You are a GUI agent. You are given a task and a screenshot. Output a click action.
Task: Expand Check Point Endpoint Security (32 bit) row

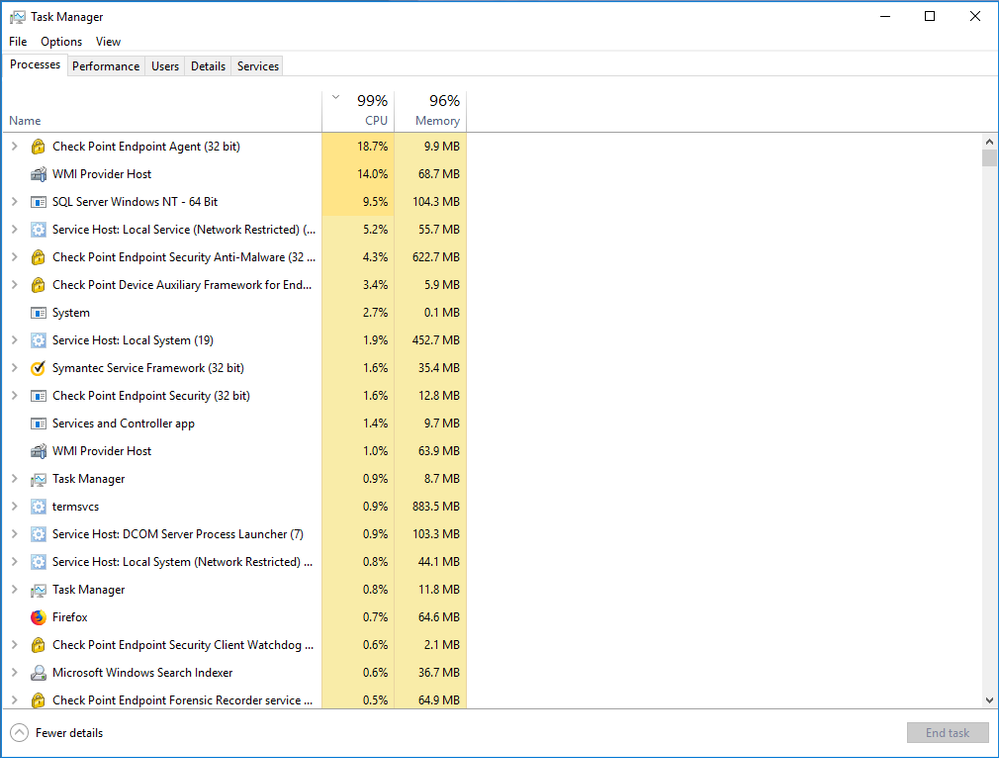[15, 396]
